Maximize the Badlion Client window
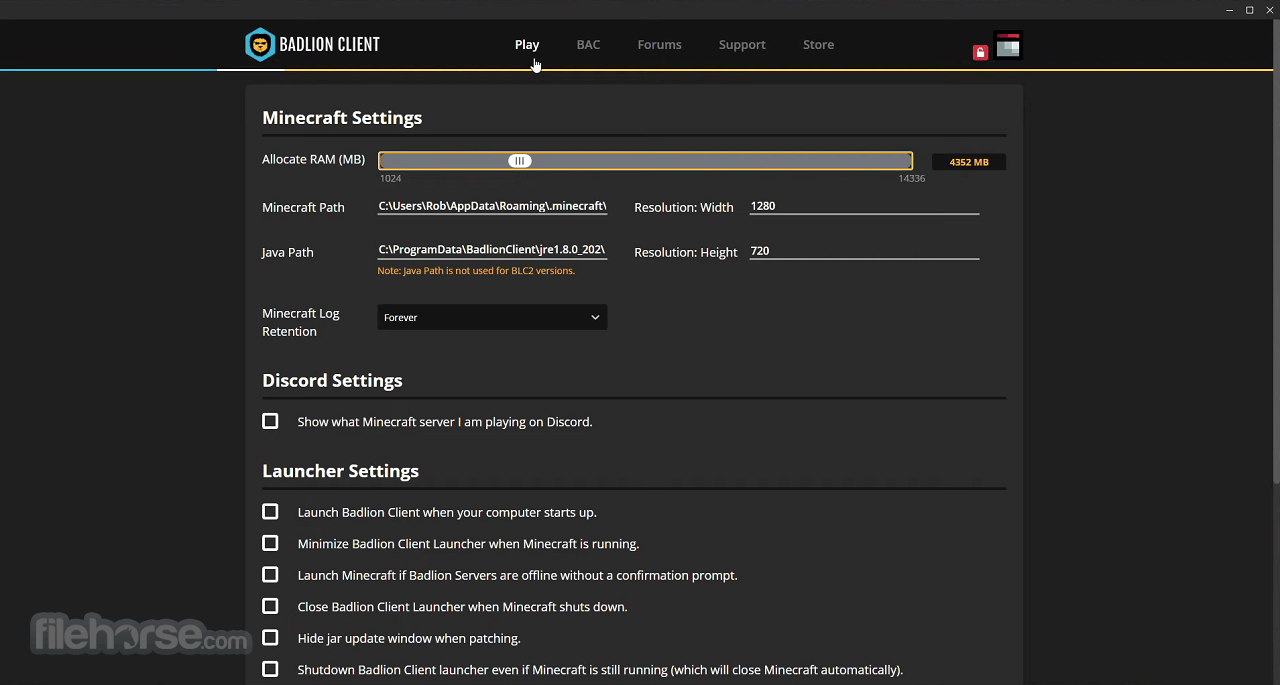 point(1249,9)
